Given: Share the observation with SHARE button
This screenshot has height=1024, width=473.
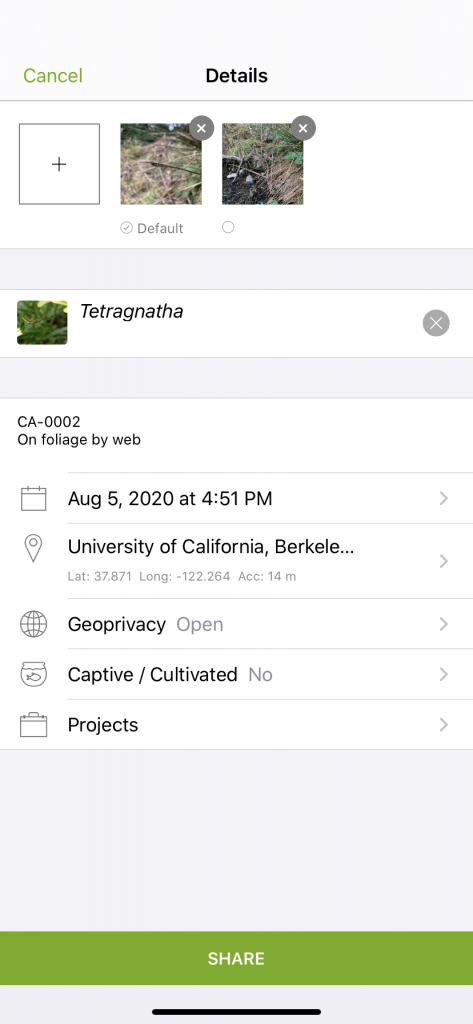Looking at the screenshot, I should [236, 958].
